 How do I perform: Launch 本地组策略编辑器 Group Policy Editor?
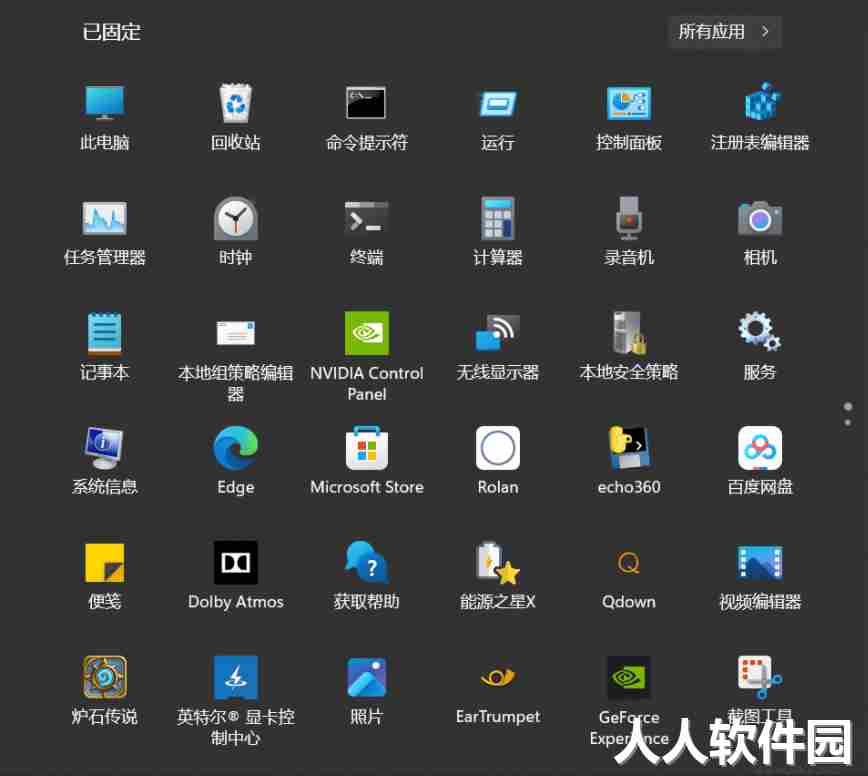pyautogui.click(x=236, y=333)
